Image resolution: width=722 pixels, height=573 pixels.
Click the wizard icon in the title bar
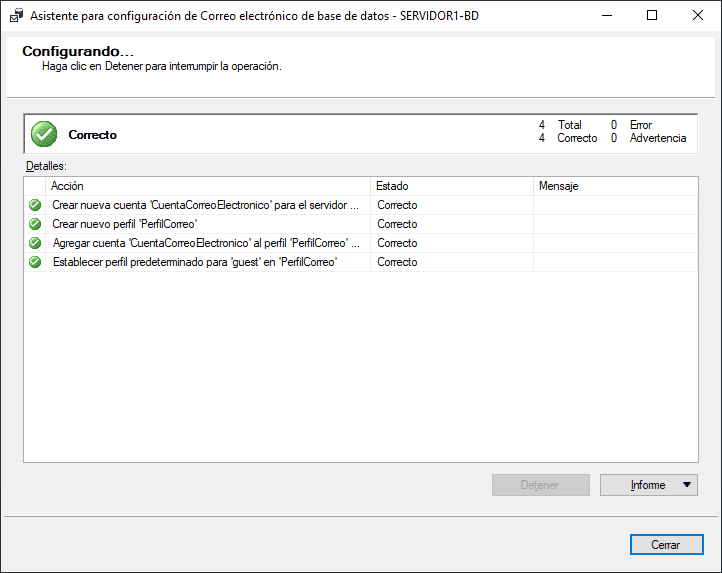tap(15, 16)
